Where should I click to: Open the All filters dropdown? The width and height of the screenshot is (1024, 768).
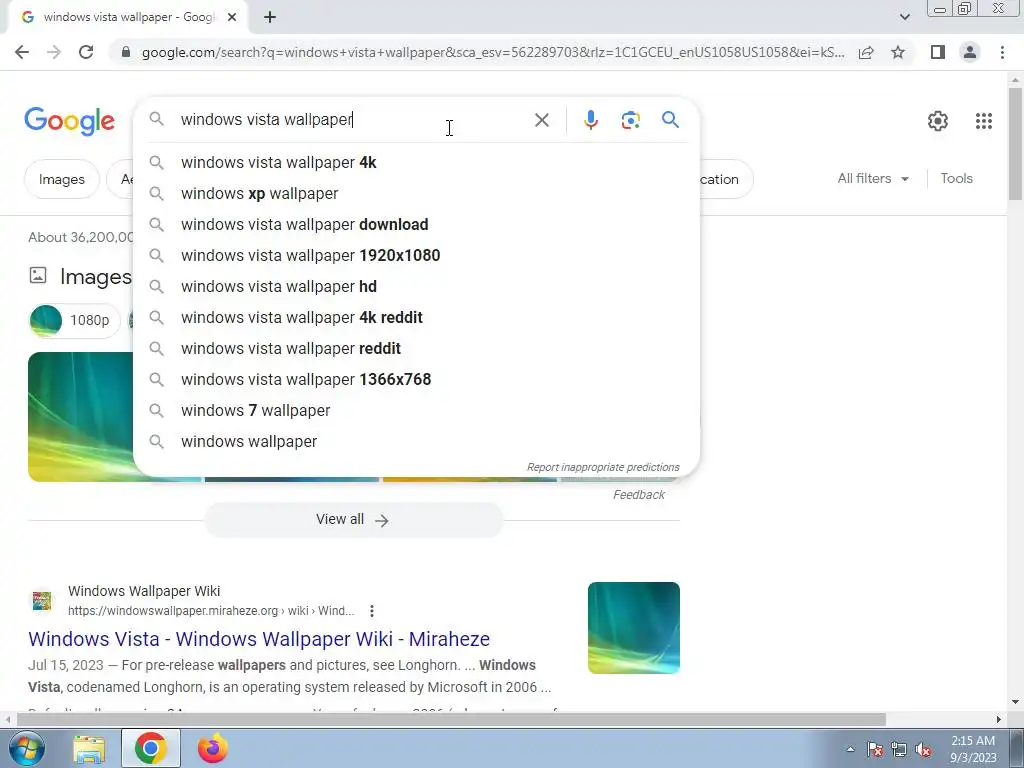point(873,178)
